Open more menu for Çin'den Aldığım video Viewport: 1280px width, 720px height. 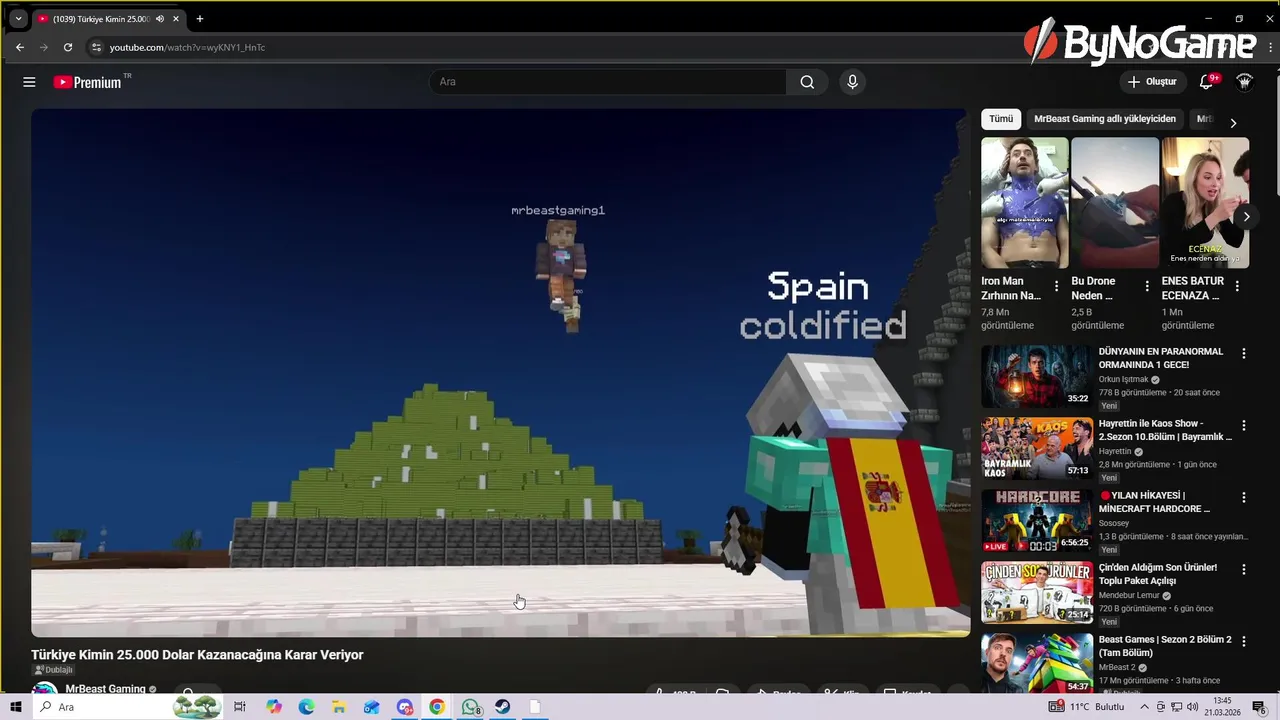coord(1244,570)
